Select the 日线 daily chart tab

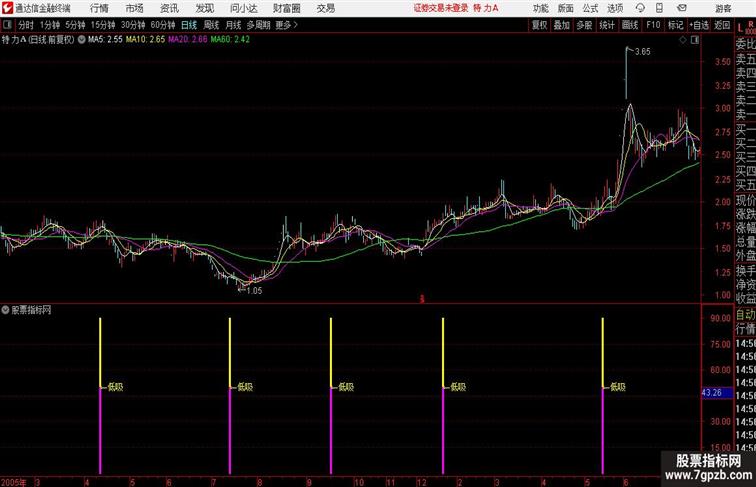[x=189, y=25]
